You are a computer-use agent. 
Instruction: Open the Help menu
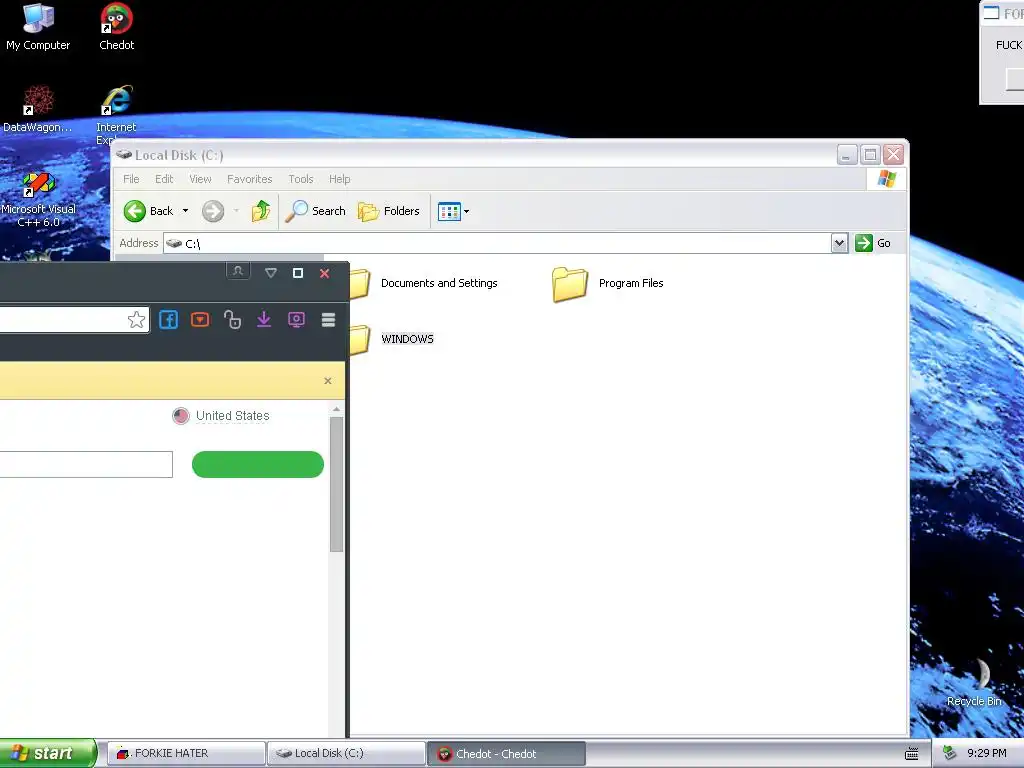tap(339, 179)
